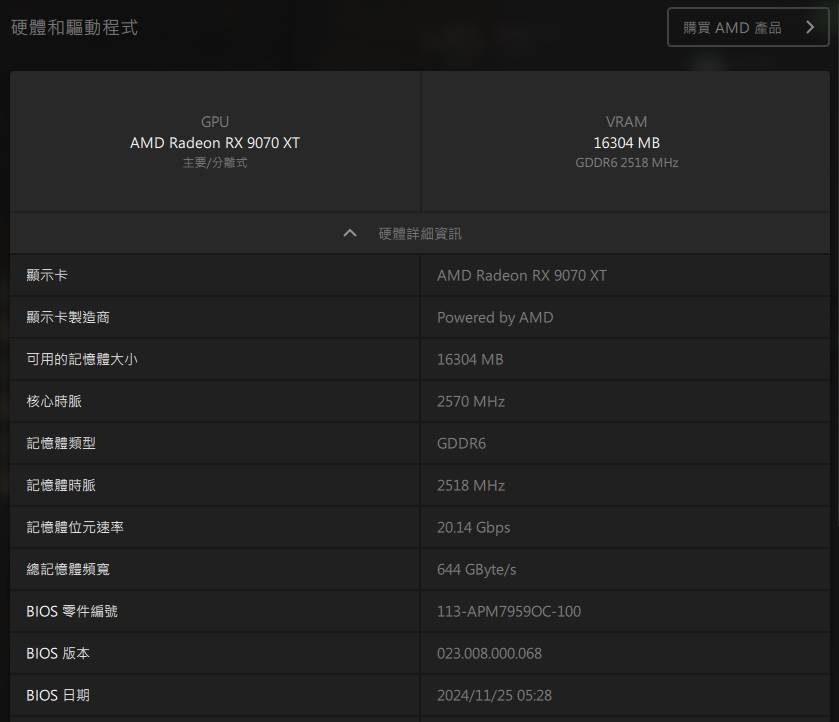Select the 記憶體類型 row label
The width and height of the screenshot is (839, 722).
tap(61, 443)
